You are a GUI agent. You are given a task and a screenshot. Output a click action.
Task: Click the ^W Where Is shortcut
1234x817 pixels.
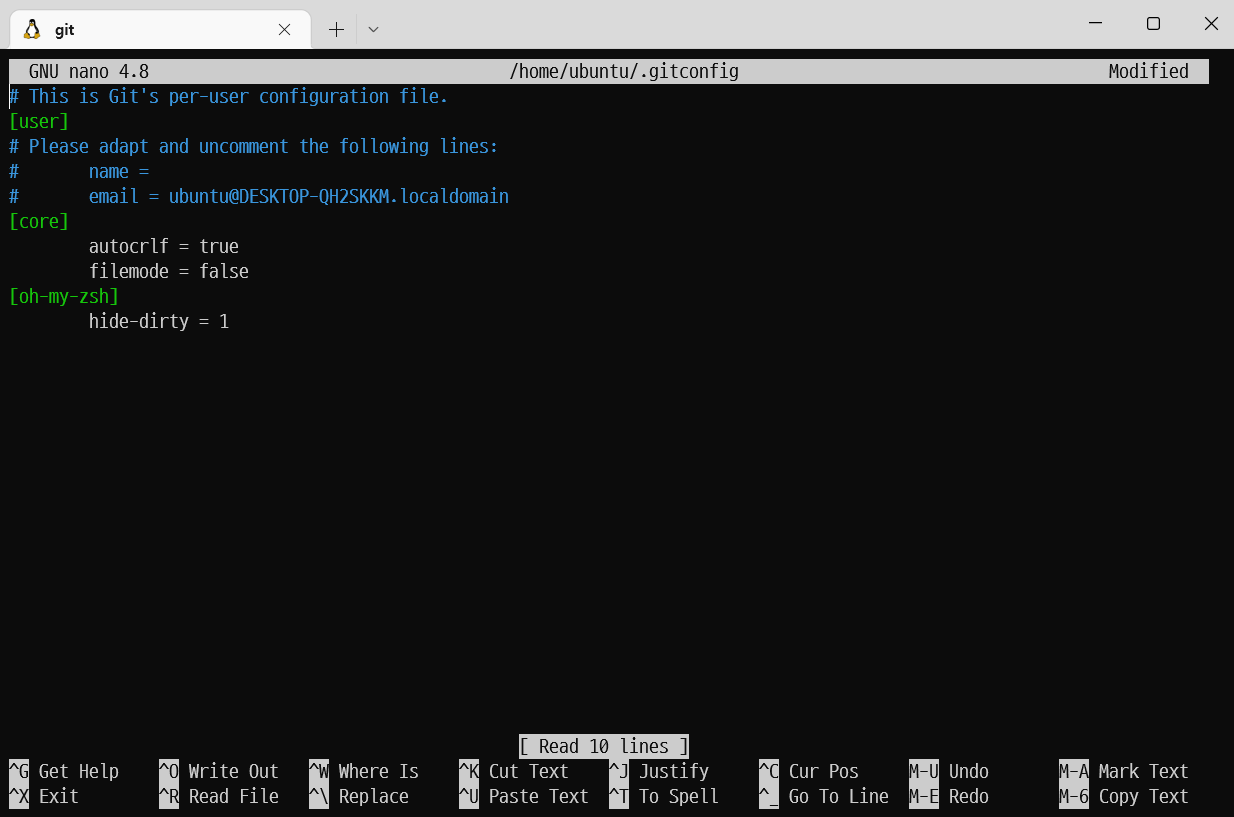tap(364, 772)
